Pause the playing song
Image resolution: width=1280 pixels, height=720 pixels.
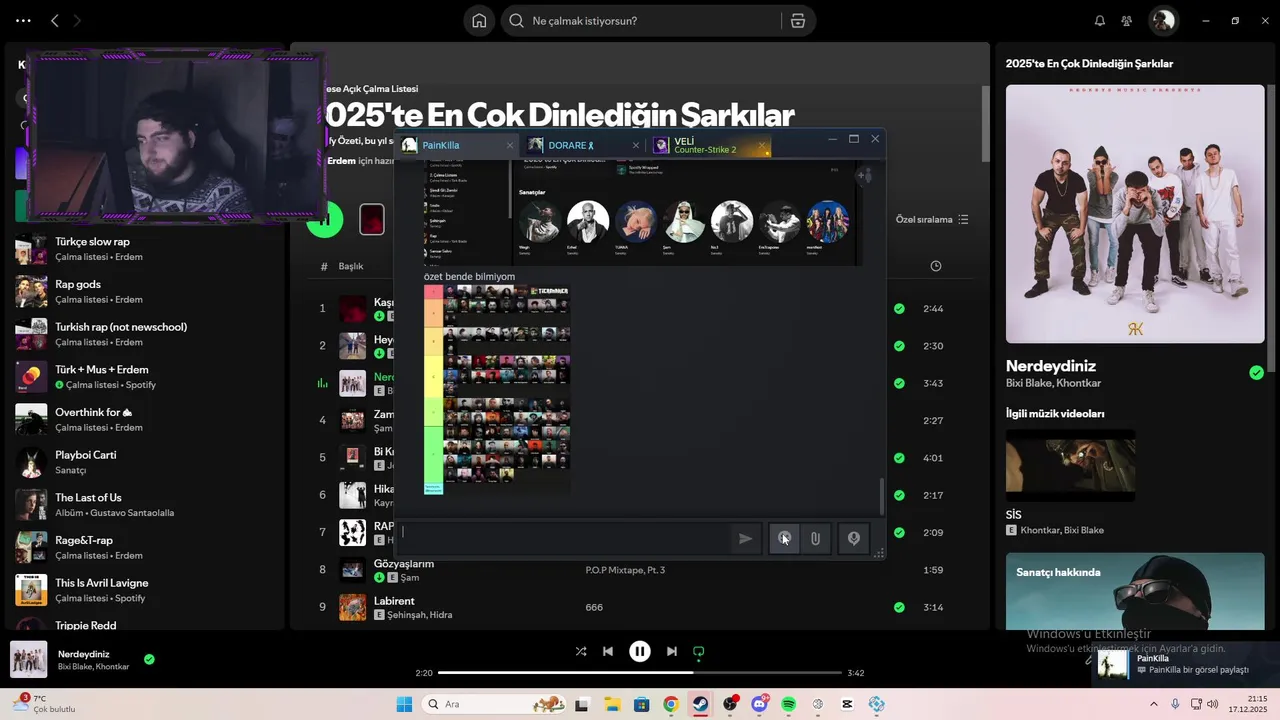640,651
